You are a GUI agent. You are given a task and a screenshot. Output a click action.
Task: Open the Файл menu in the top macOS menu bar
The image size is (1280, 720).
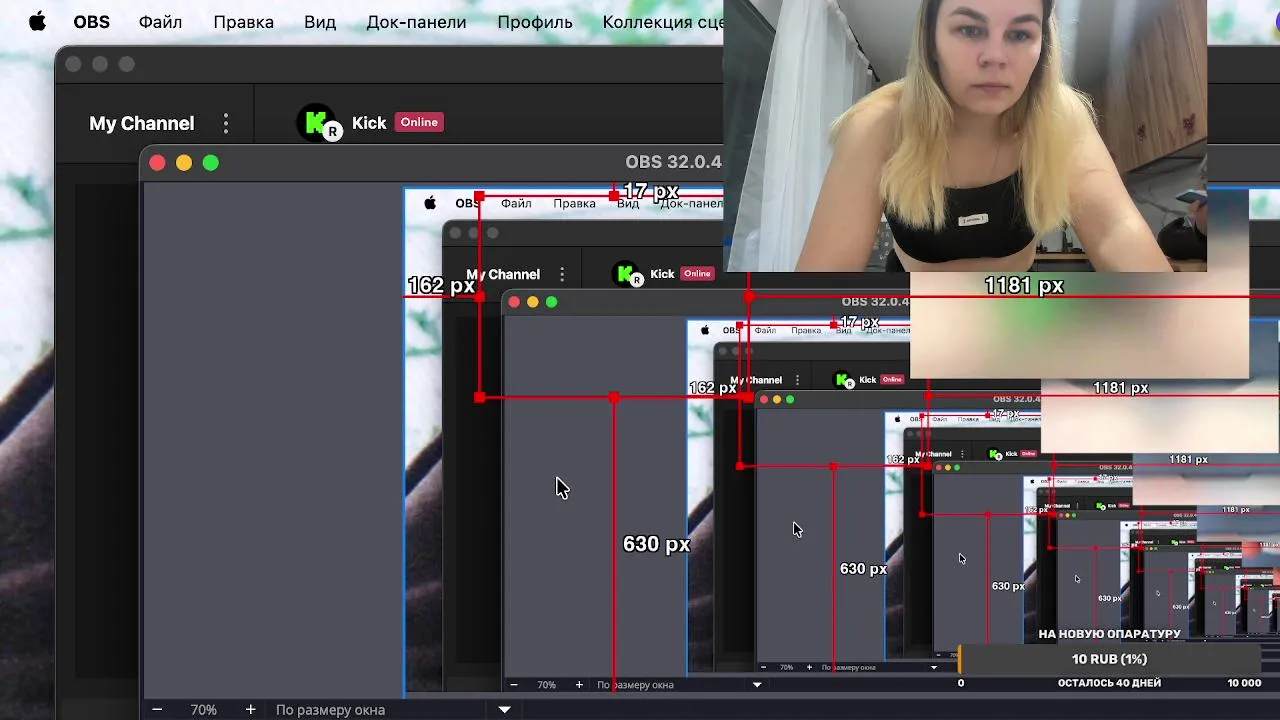pos(160,22)
